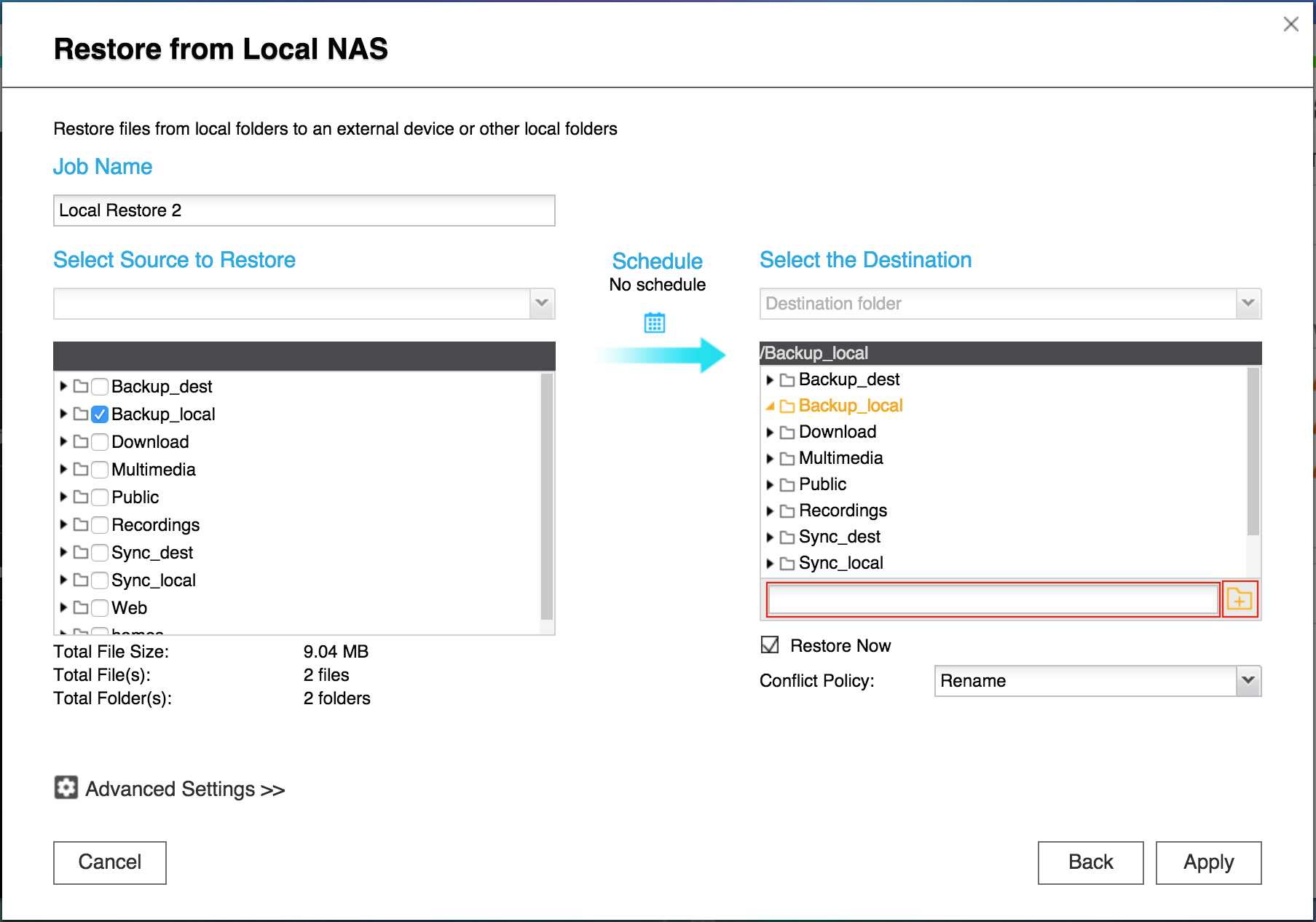Click the Download folder icon in source tree

82,441
